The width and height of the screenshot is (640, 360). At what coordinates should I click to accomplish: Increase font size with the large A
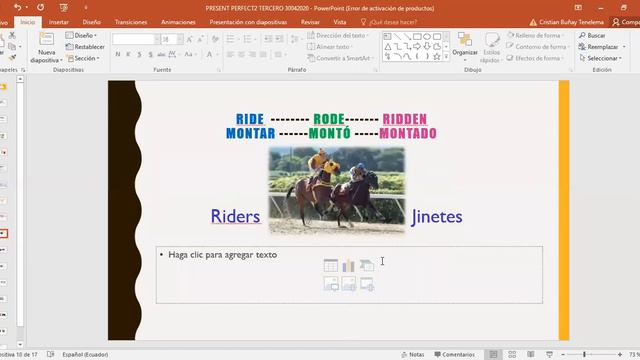pyautogui.click(x=189, y=39)
